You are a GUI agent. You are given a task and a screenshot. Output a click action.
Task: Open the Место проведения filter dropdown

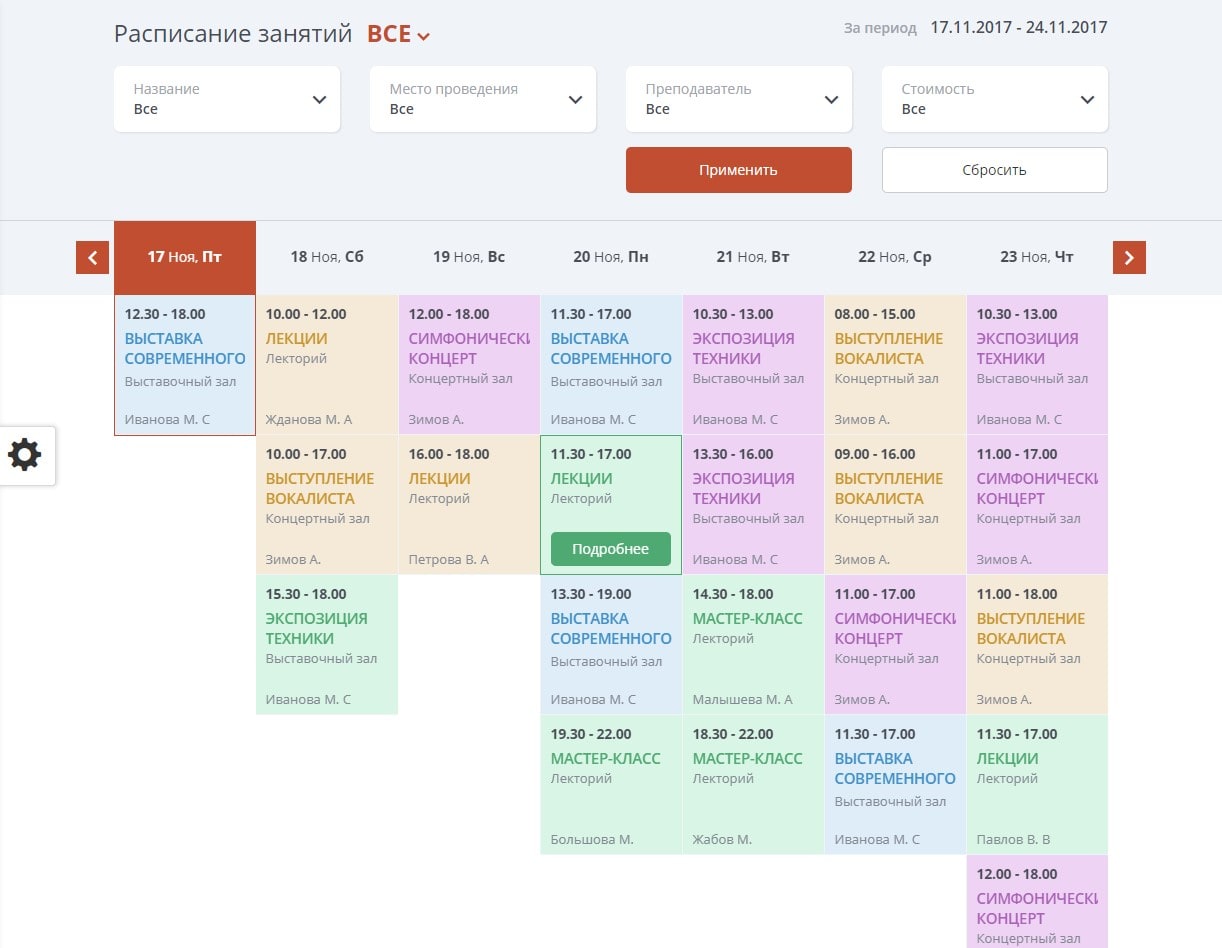click(483, 99)
